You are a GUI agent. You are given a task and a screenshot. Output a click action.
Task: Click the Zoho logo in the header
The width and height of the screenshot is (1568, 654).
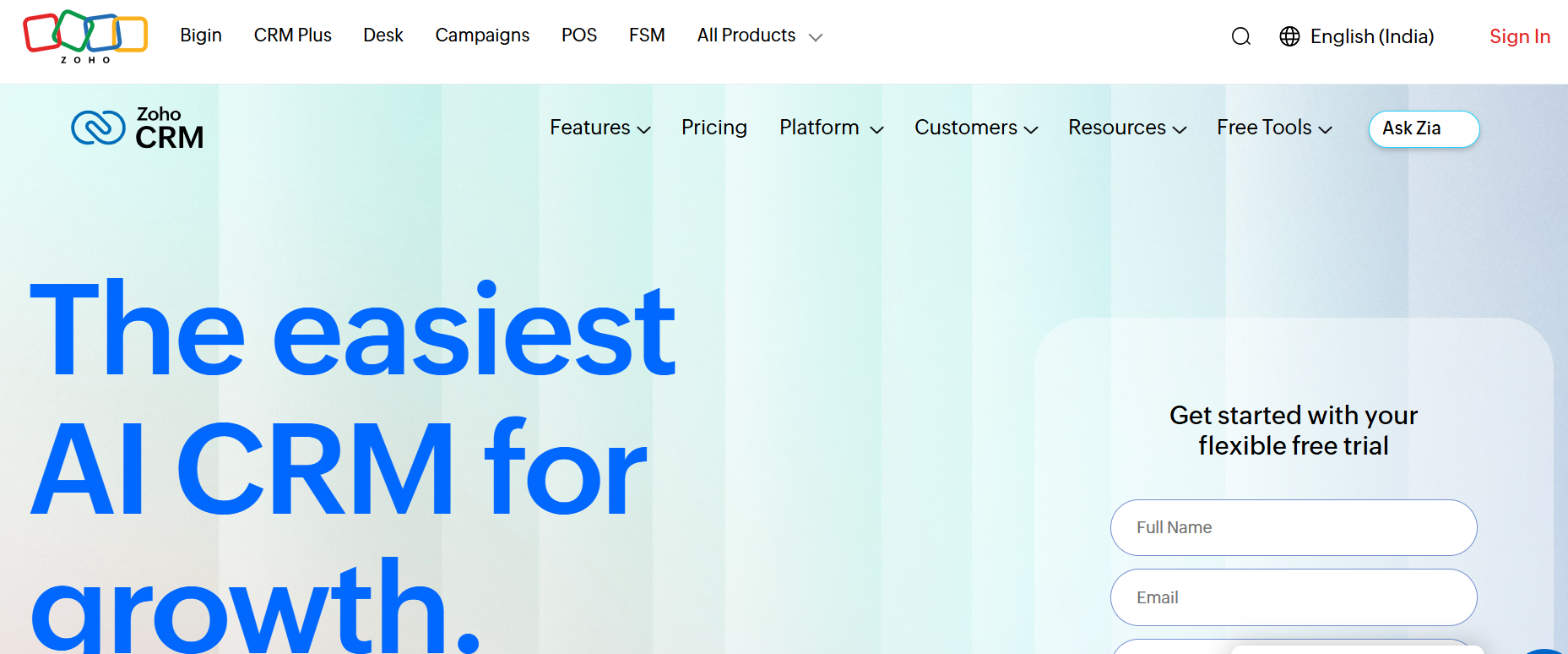(x=85, y=36)
